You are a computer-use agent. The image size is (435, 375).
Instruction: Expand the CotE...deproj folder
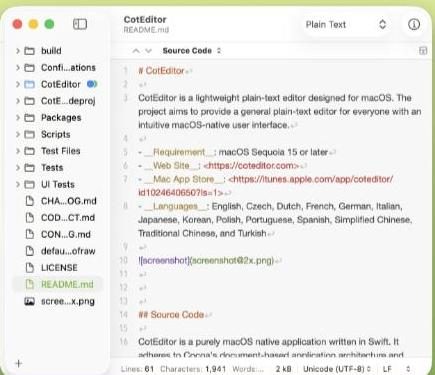click(x=18, y=101)
